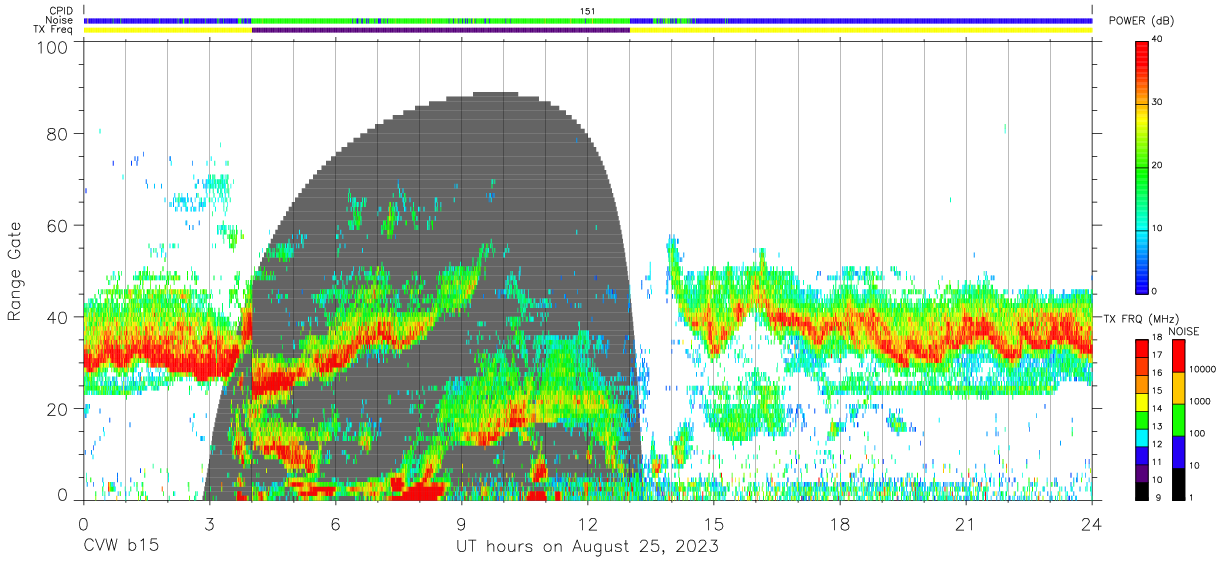This screenshot has height=567, width=1228.
Task: Click the 1000 value on noise legend
Action: click(x=1200, y=402)
